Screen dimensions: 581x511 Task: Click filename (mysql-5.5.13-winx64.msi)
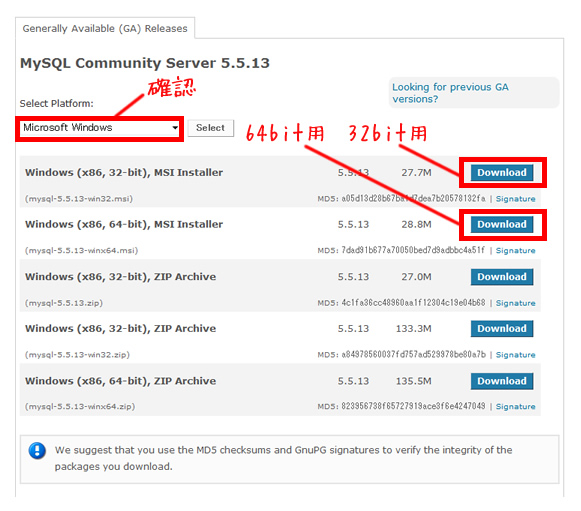[x=82, y=251]
